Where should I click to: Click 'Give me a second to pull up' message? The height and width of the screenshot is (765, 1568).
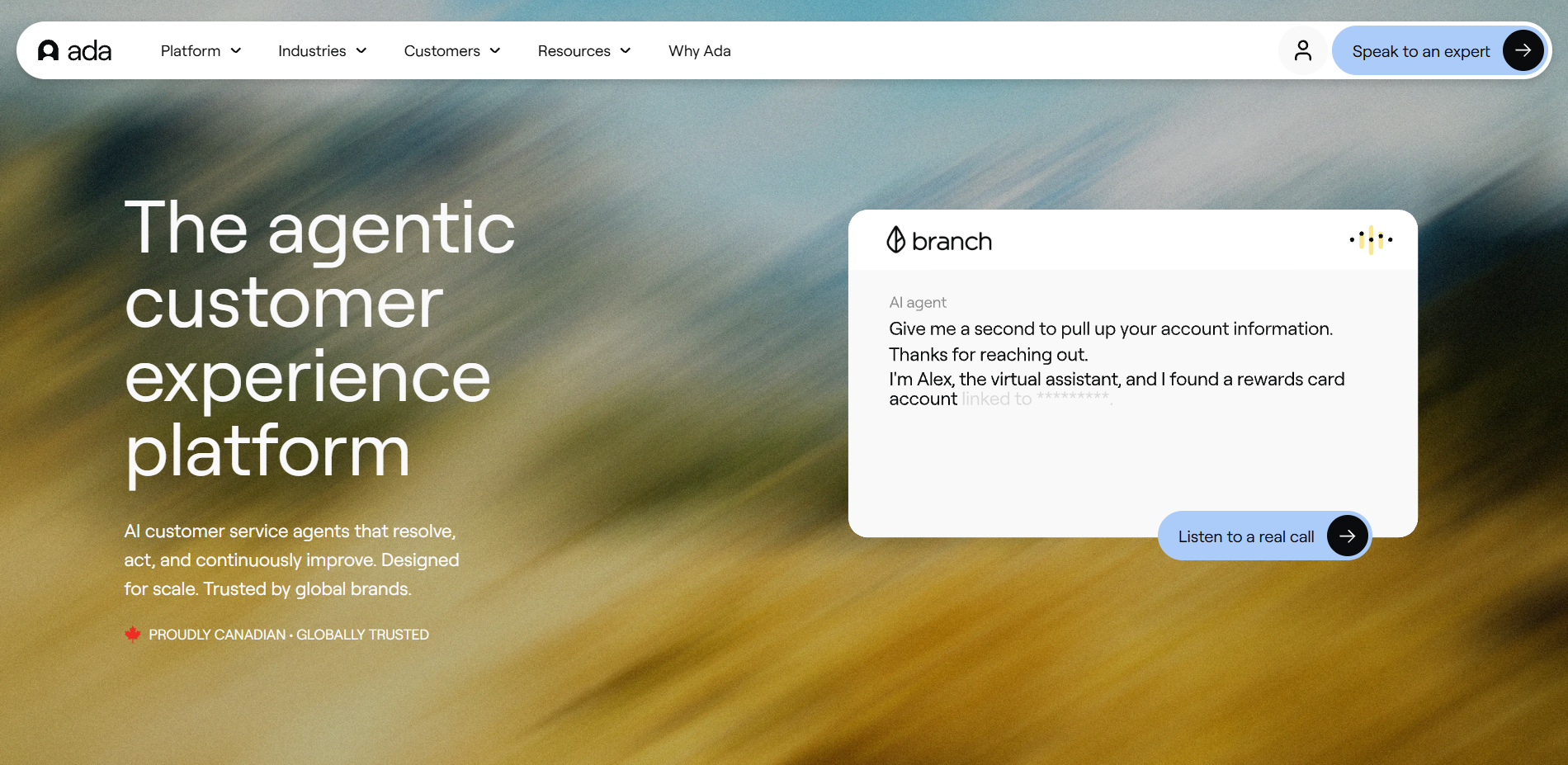pyautogui.click(x=1111, y=328)
